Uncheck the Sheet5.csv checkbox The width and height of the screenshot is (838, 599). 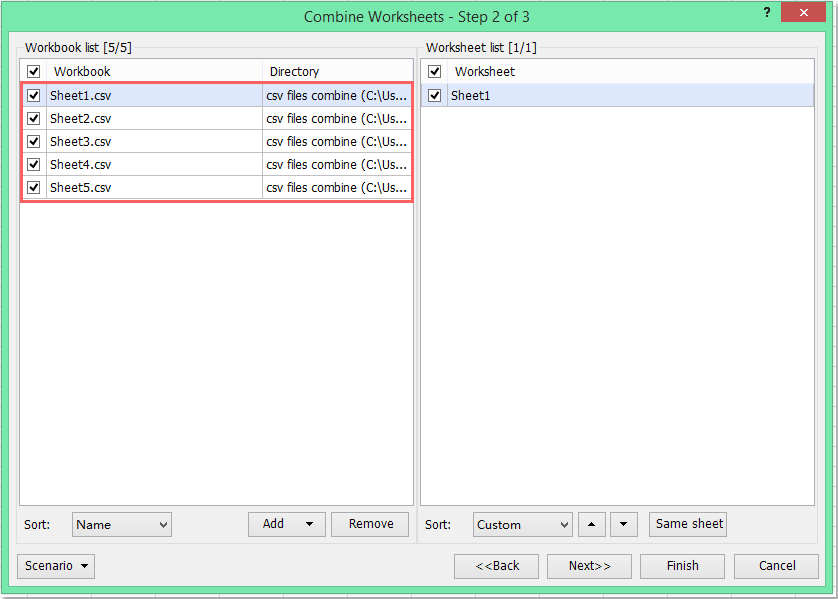click(34, 187)
